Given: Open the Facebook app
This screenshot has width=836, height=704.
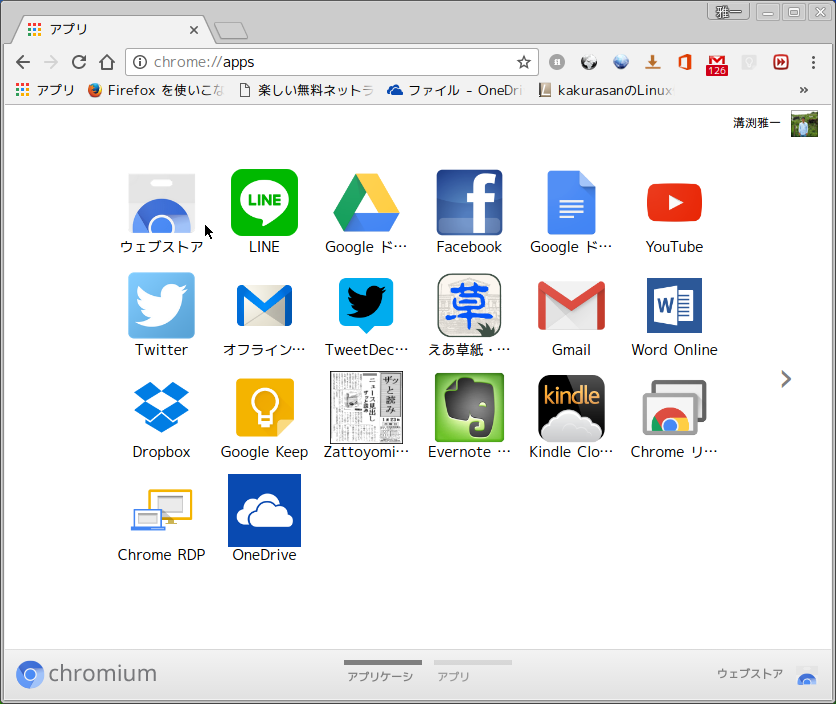Looking at the screenshot, I should (x=469, y=203).
